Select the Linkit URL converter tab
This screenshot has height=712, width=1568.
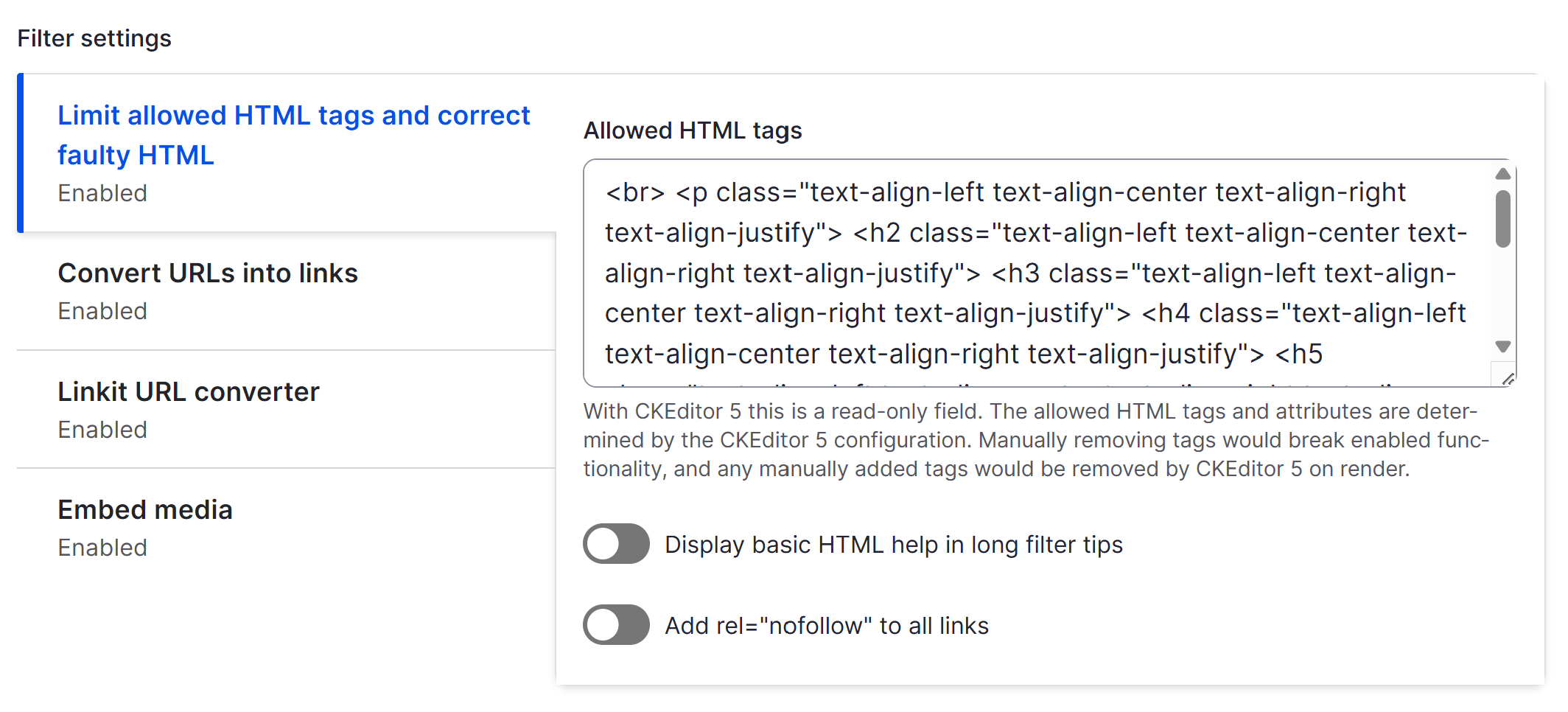pos(189,392)
